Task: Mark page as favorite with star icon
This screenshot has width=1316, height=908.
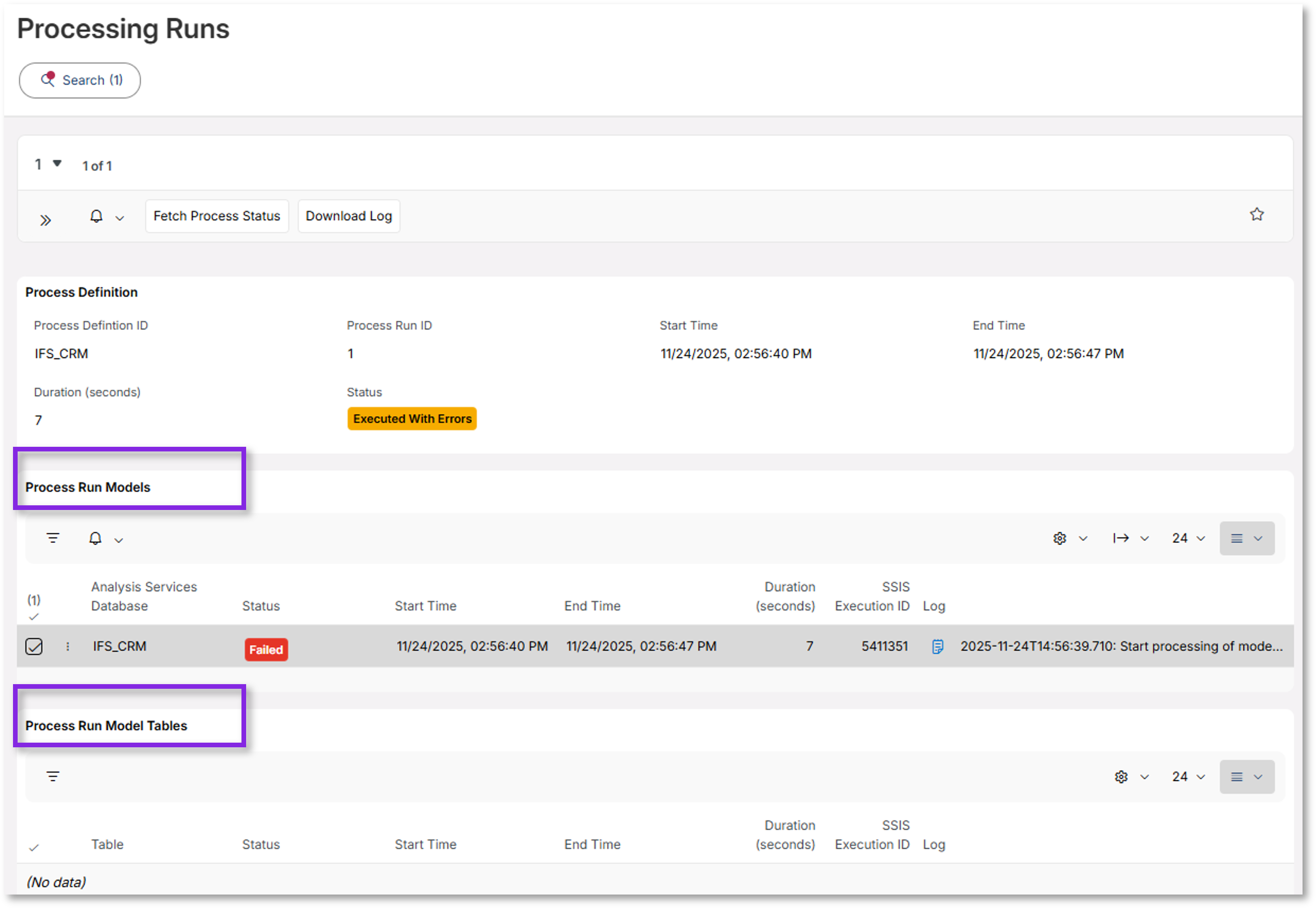Action: tap(1256, 215)
